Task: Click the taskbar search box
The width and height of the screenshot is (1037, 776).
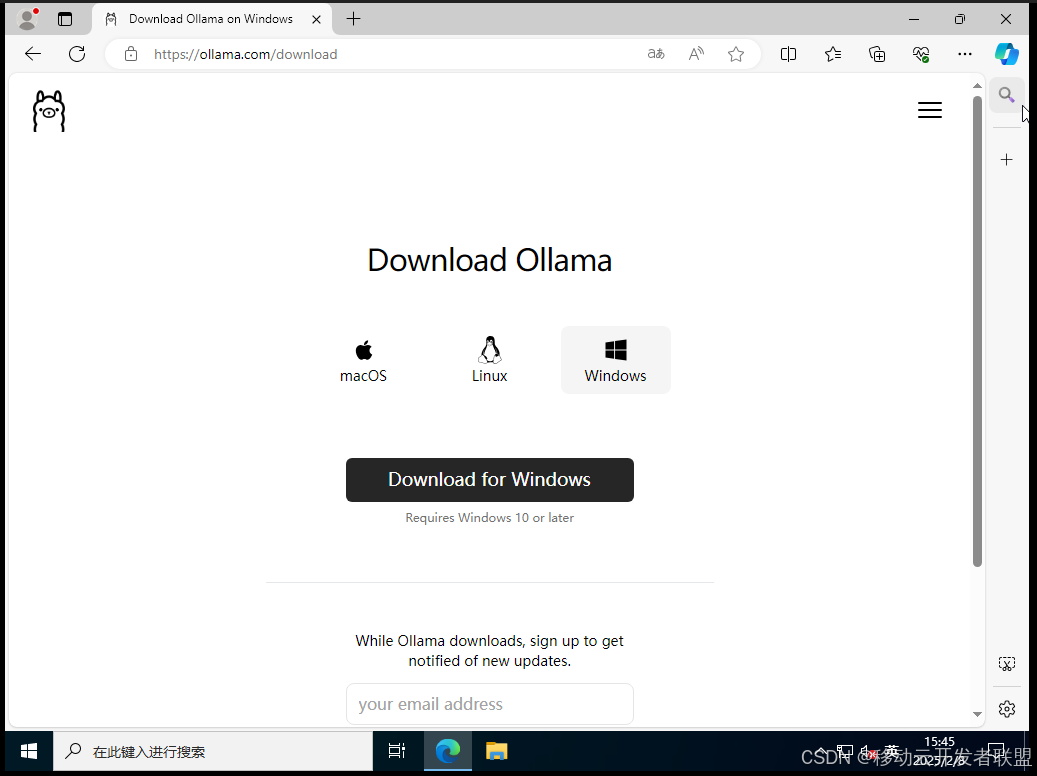Action: tap(213, 752)
